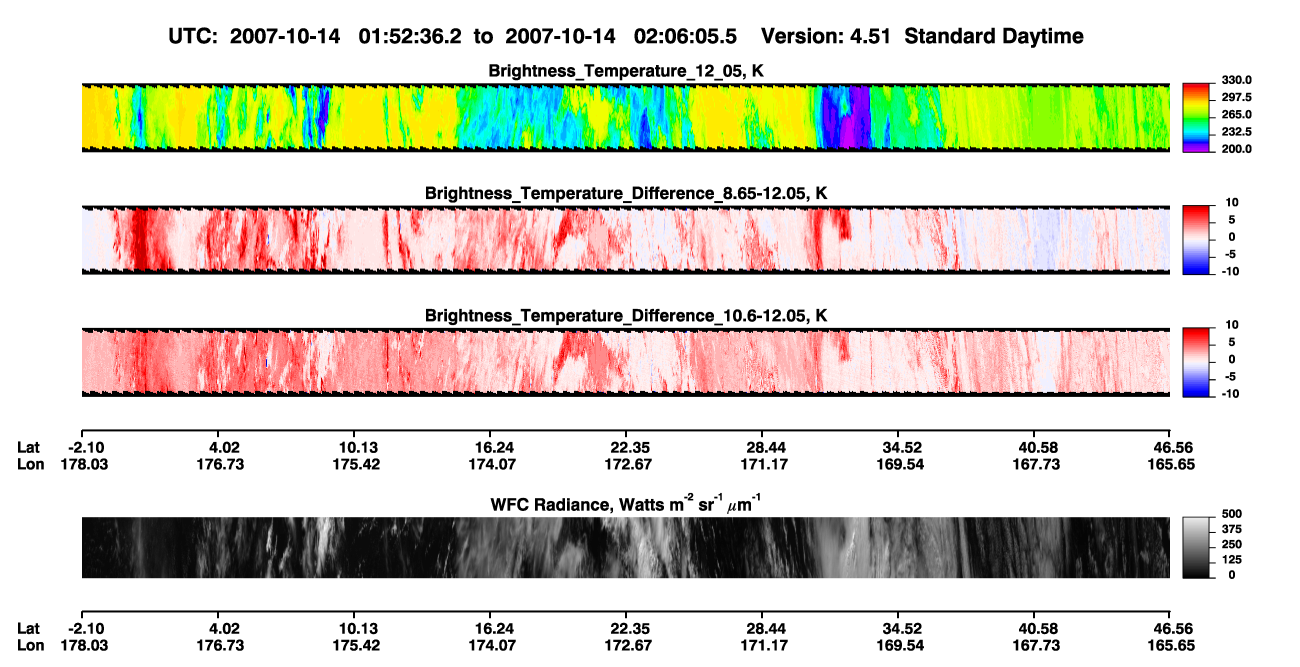Click the red-blue colorbar beside the 10.6-12.05 panel
The height and width of the screenshot is (667, 1300).
pos(1197,362)
